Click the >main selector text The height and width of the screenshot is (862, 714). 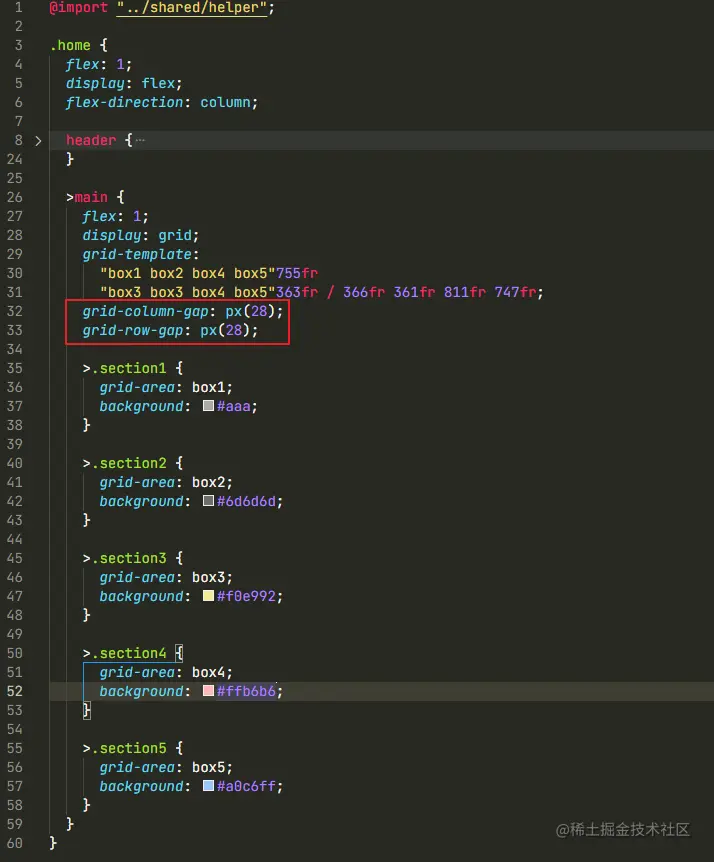pos(87,197)
